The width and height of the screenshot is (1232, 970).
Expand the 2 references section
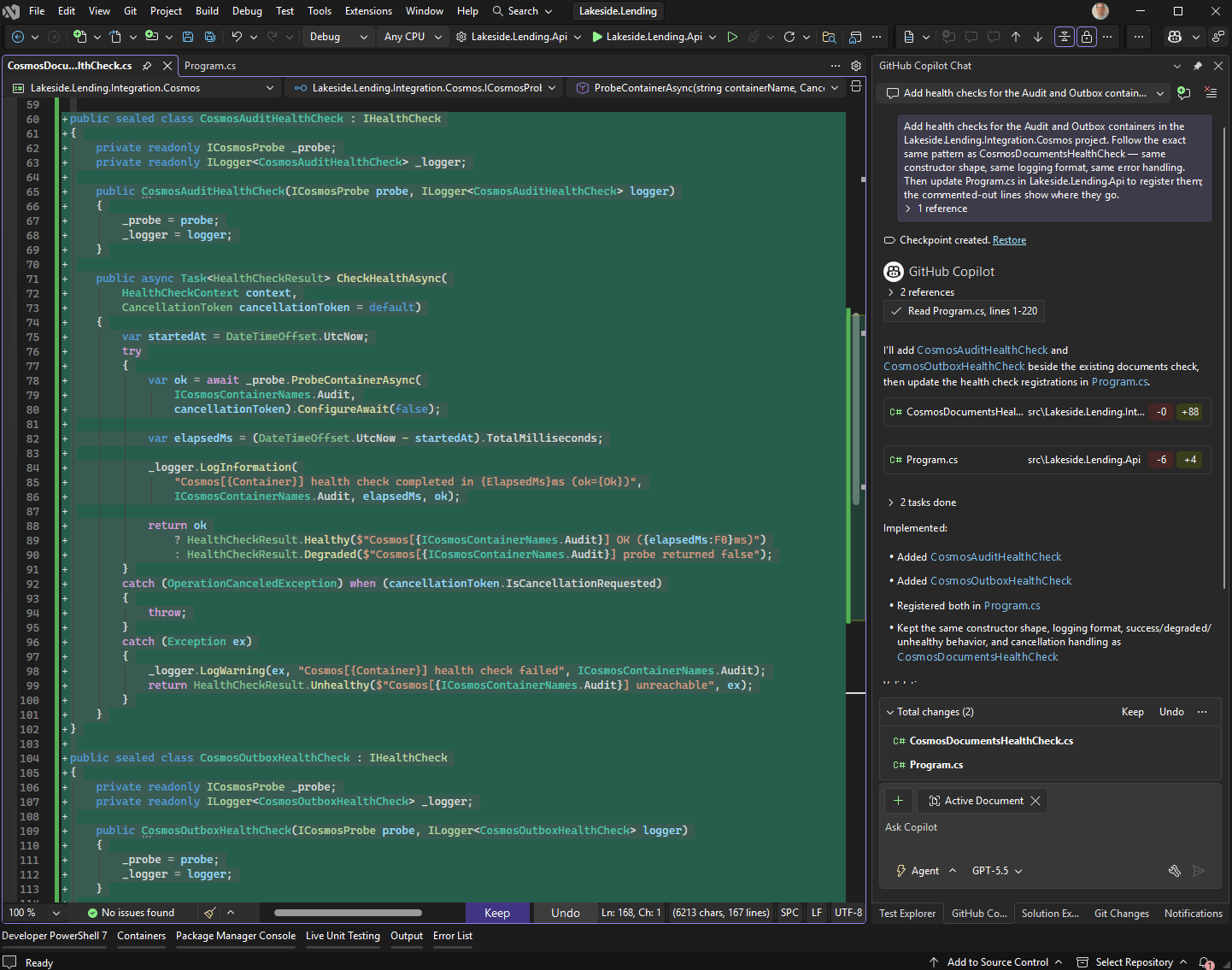click(919, 292)
